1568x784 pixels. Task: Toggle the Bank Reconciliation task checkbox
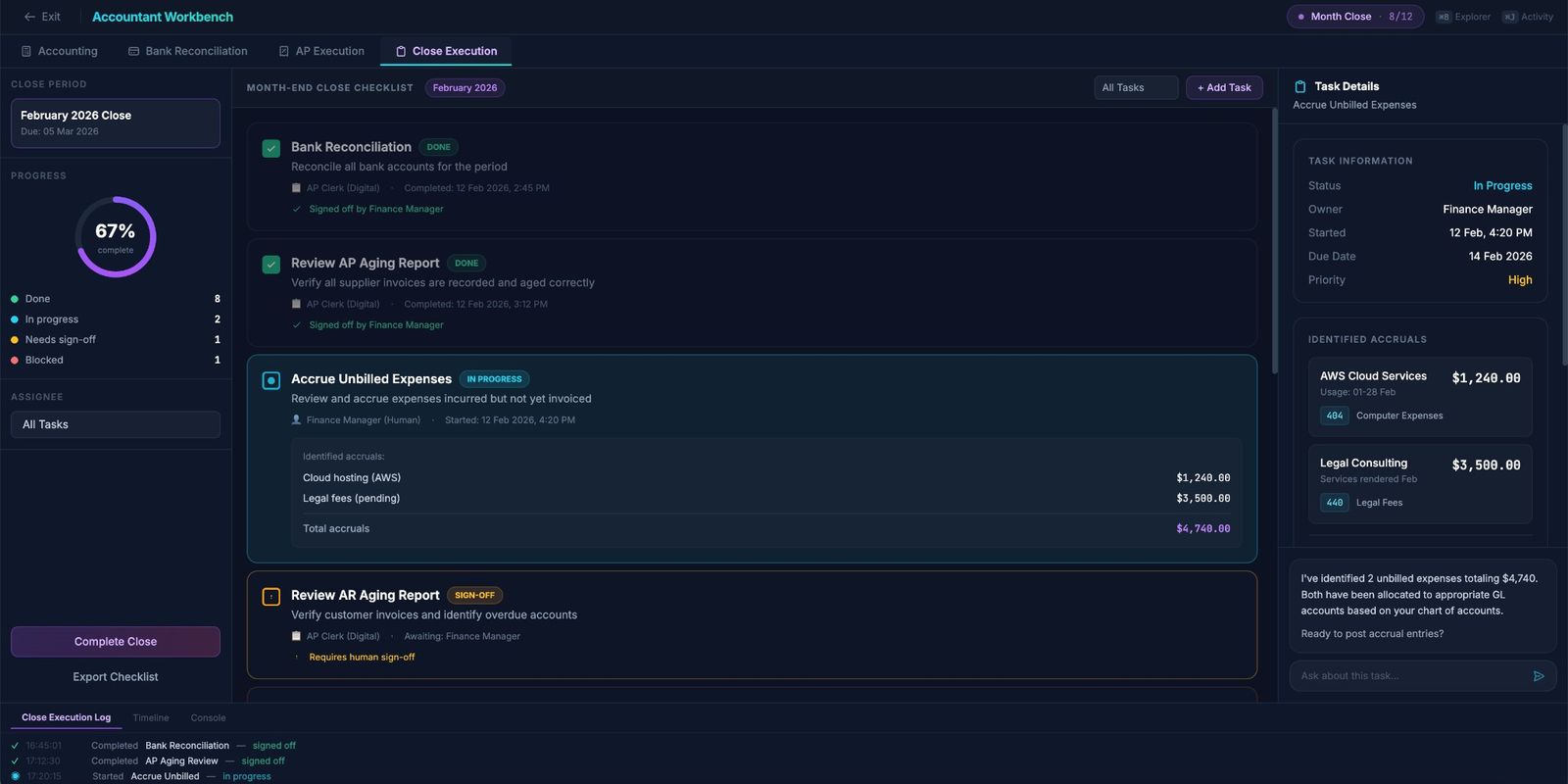coord(271,148)
